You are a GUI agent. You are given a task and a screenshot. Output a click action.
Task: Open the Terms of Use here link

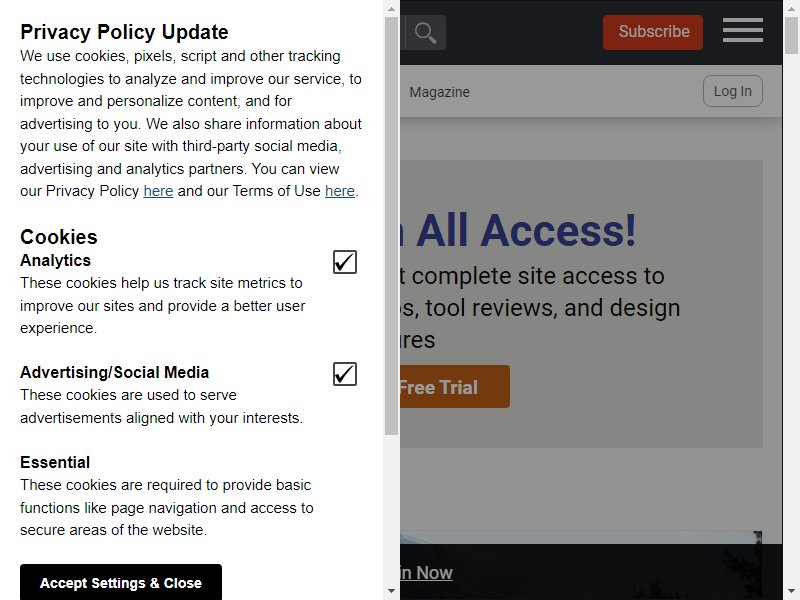(340, 191)
